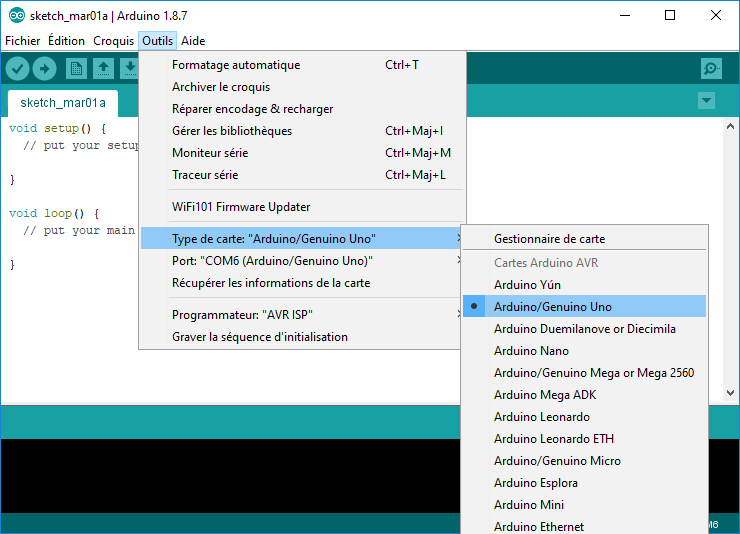Select Arduino Duemilanove or Diecimila board

click(x=584, y=329)
